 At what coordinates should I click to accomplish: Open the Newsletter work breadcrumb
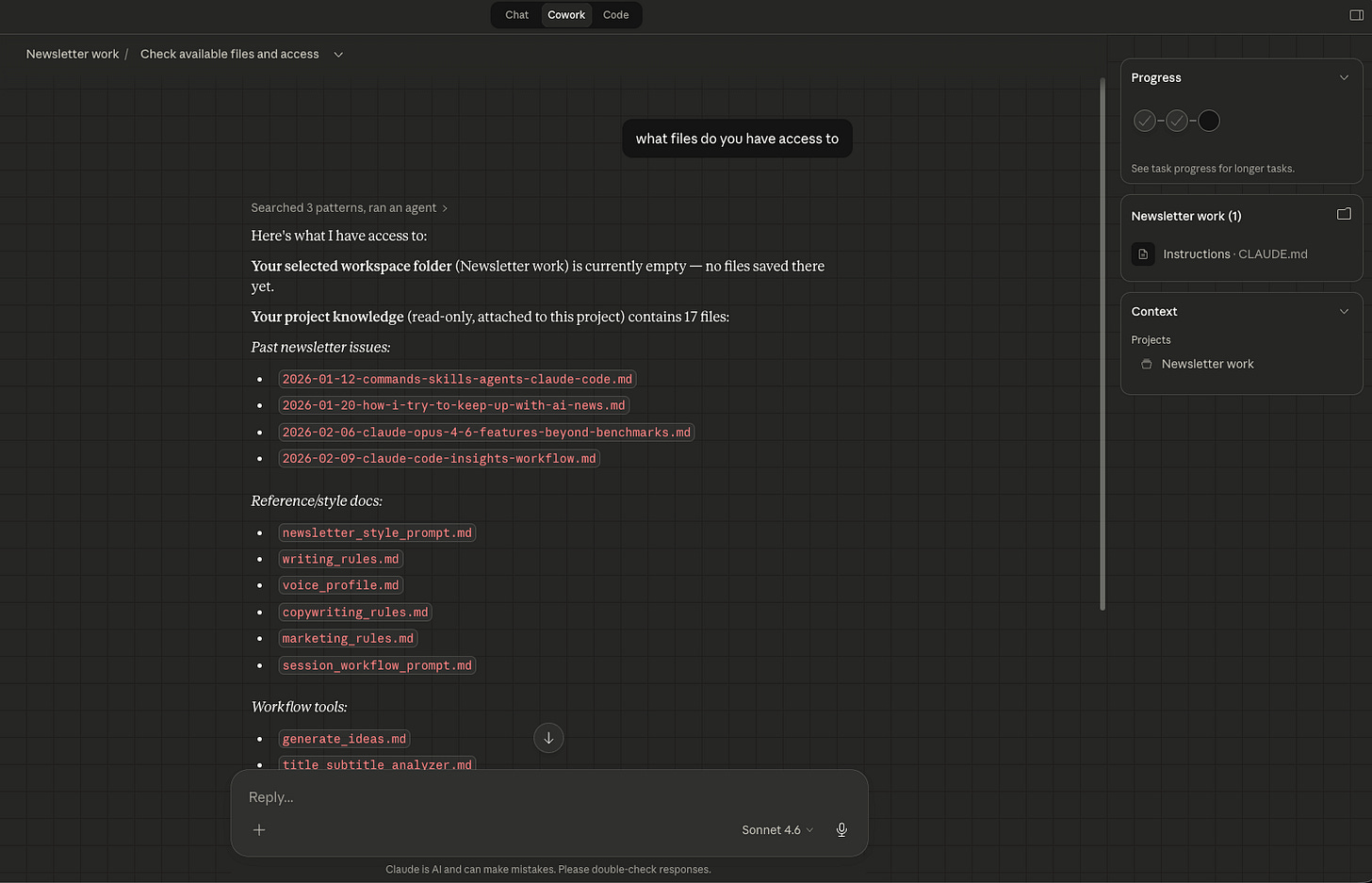point(73,54)
